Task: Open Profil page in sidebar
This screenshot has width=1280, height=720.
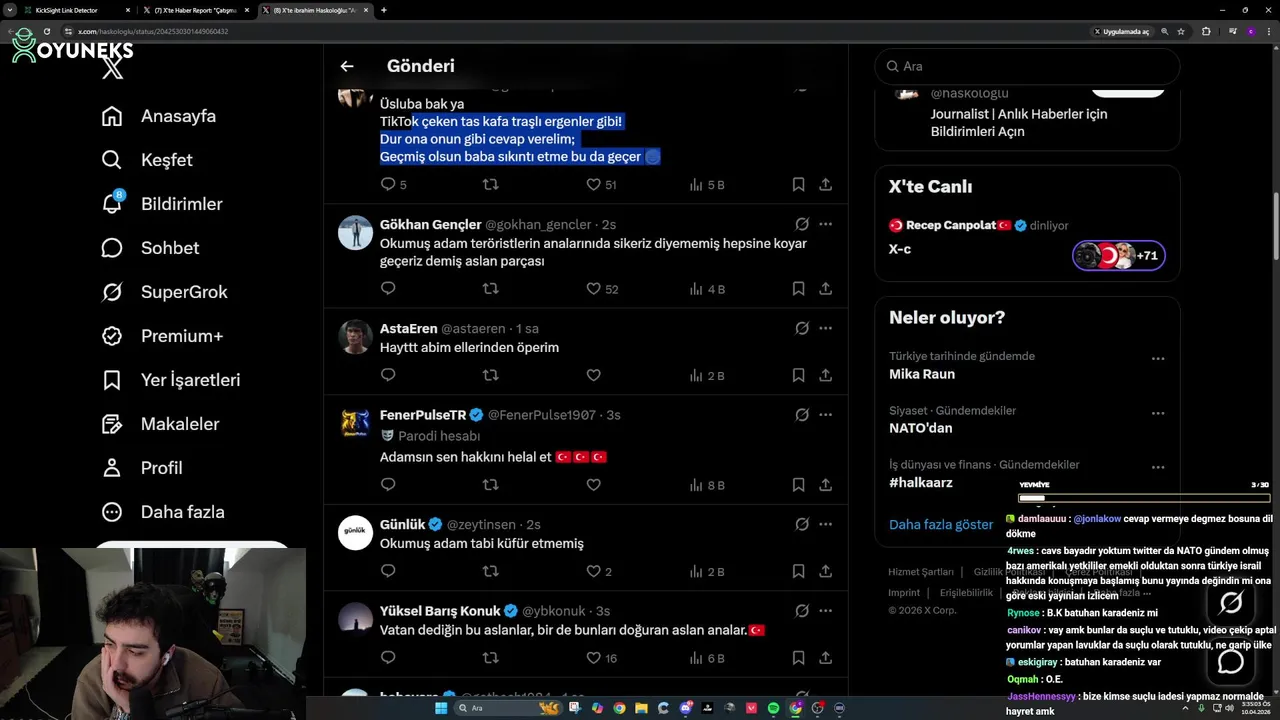Action: pyautogui.click(x=142, y=468)
